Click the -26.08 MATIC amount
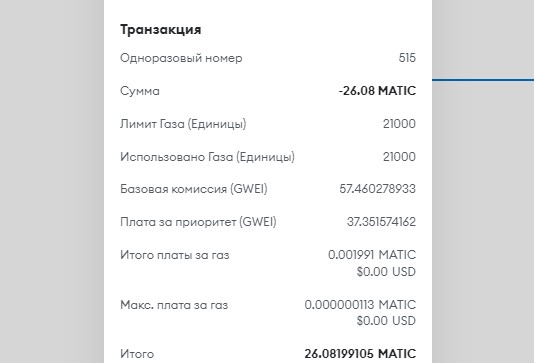 (x=377, y=91)
